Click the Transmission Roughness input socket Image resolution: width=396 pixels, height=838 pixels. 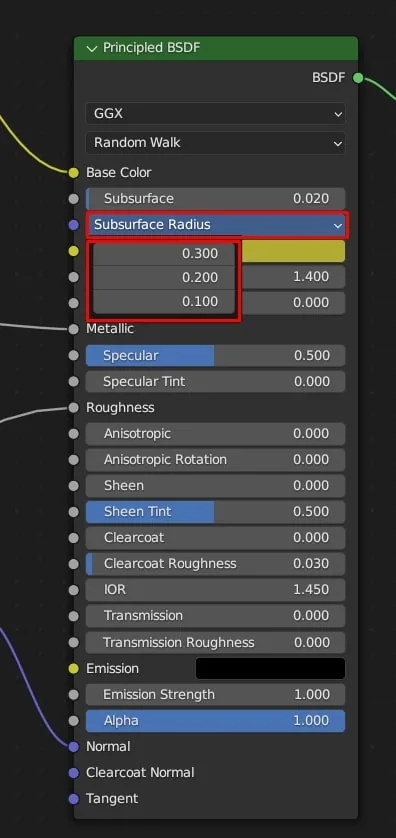(x=74, y=642)
